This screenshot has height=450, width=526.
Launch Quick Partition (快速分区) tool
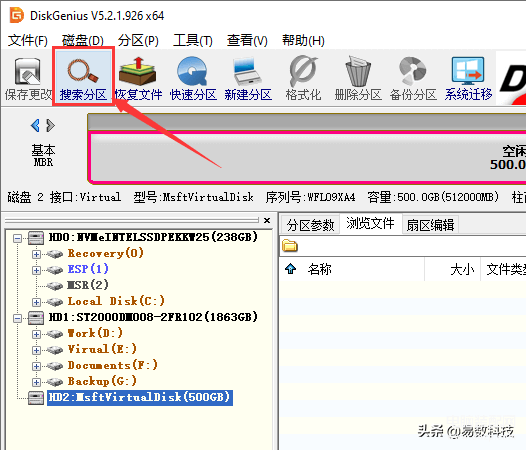(x=193, y=79)
